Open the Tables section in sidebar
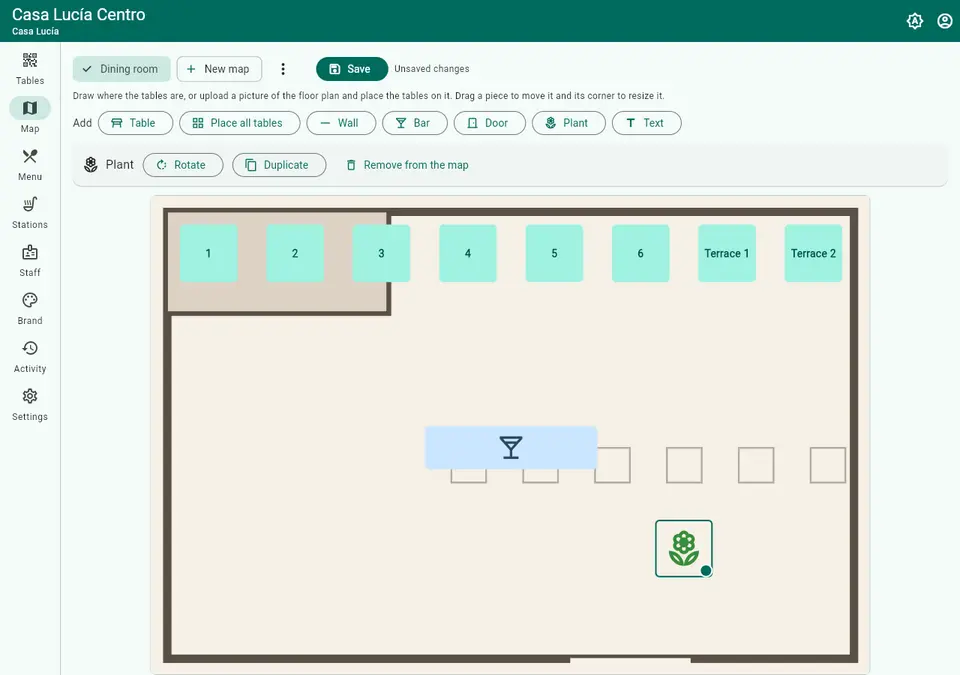Viewport: 960px width, 675px height. click(x=29, y=69)
